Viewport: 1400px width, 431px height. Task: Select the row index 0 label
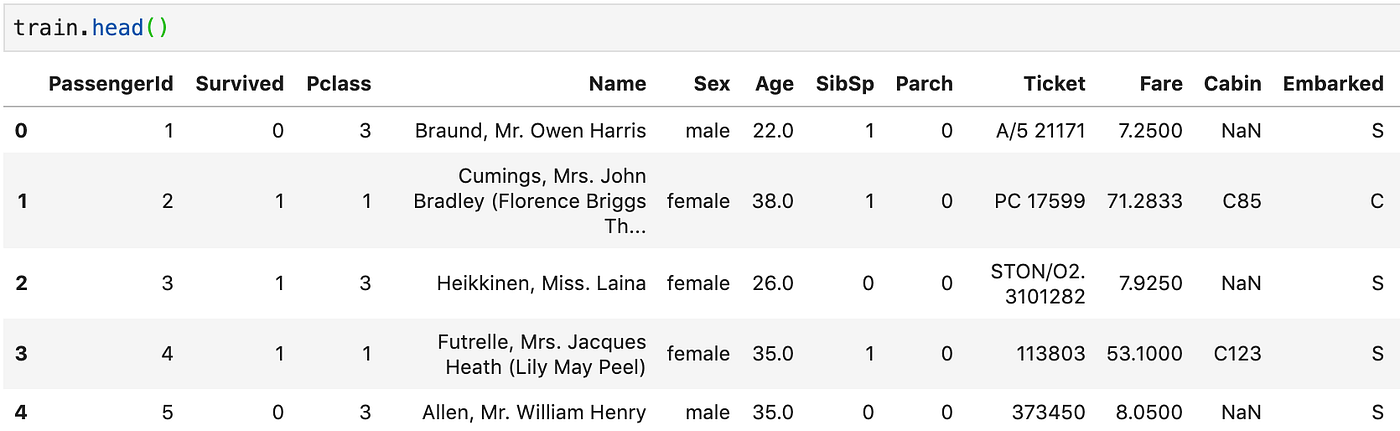21,130
